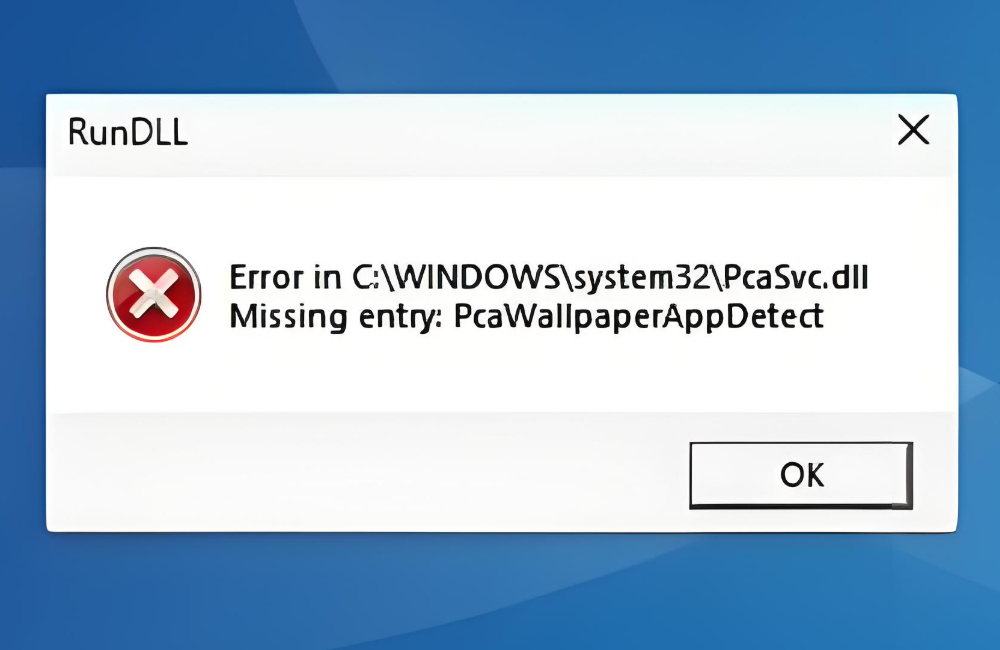Viewport: 1000px width, 650px height.
Task: Click the second line of the error message
Action: [x=527, y=317]
